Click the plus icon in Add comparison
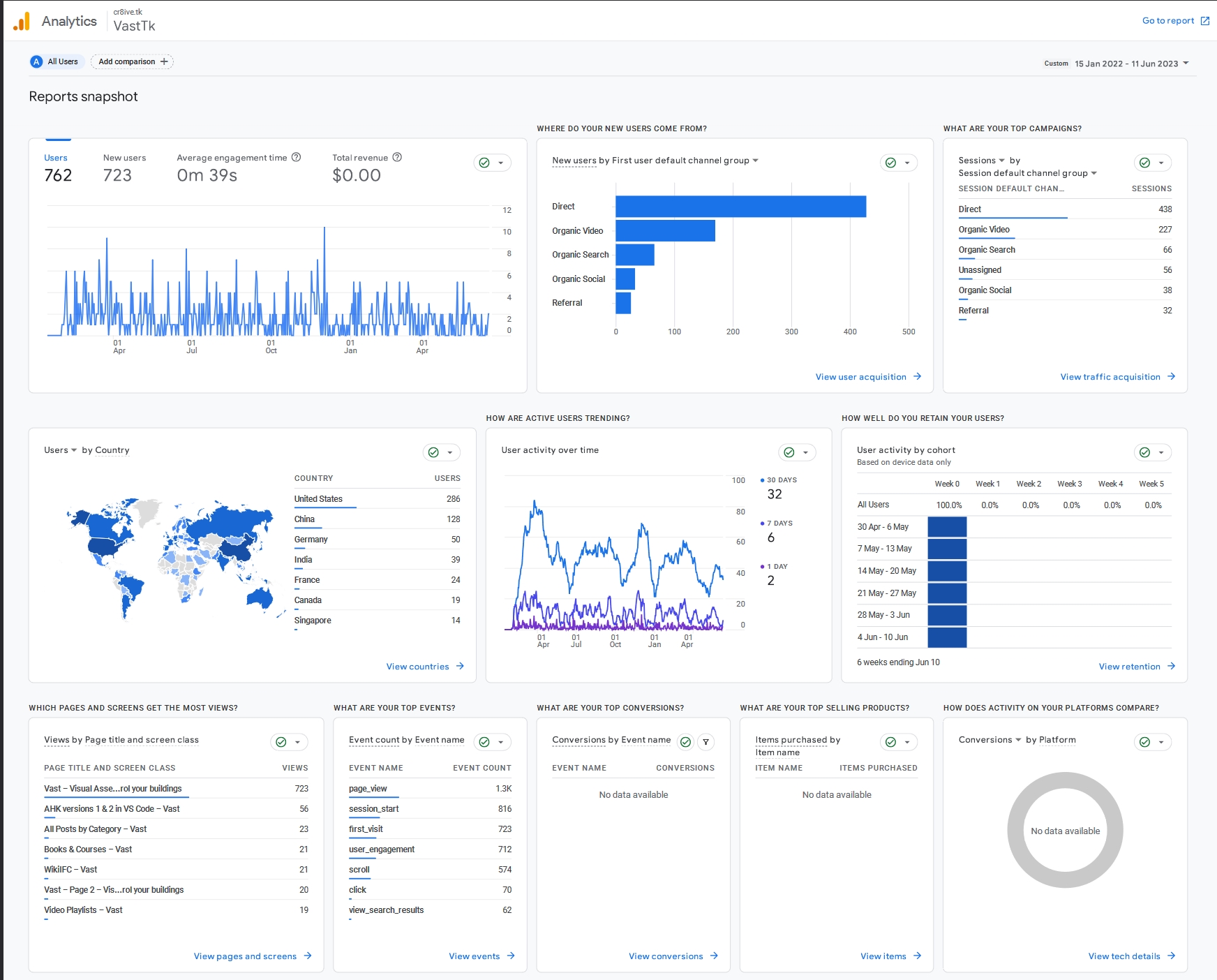This screenshot has height=980, width=1217. (164, 61)
